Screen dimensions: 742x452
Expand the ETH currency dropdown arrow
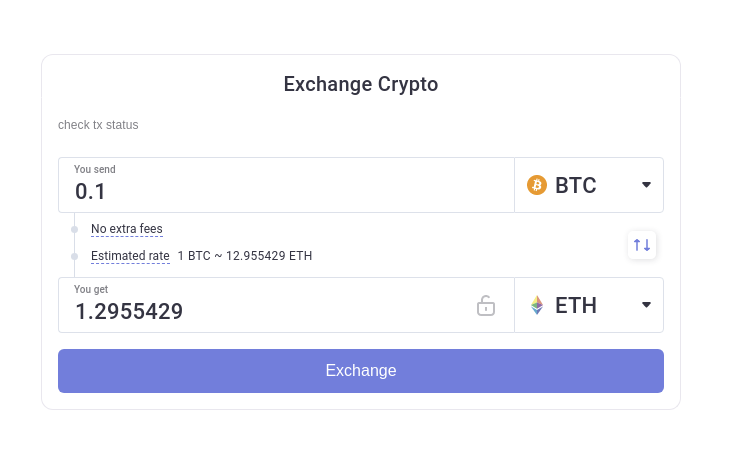coord(646,305)
